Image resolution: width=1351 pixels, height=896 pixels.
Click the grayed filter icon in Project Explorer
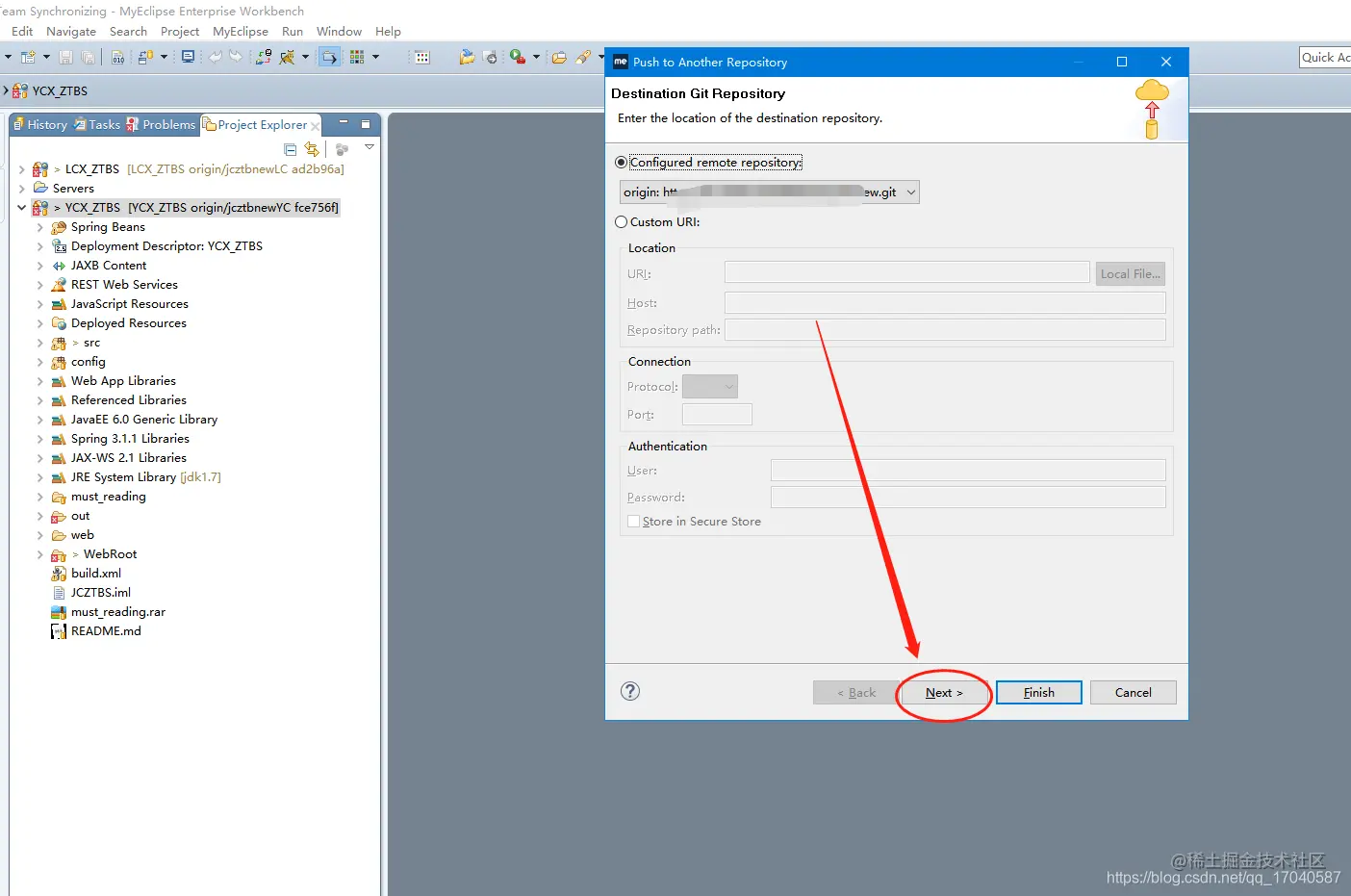(342, 149)
